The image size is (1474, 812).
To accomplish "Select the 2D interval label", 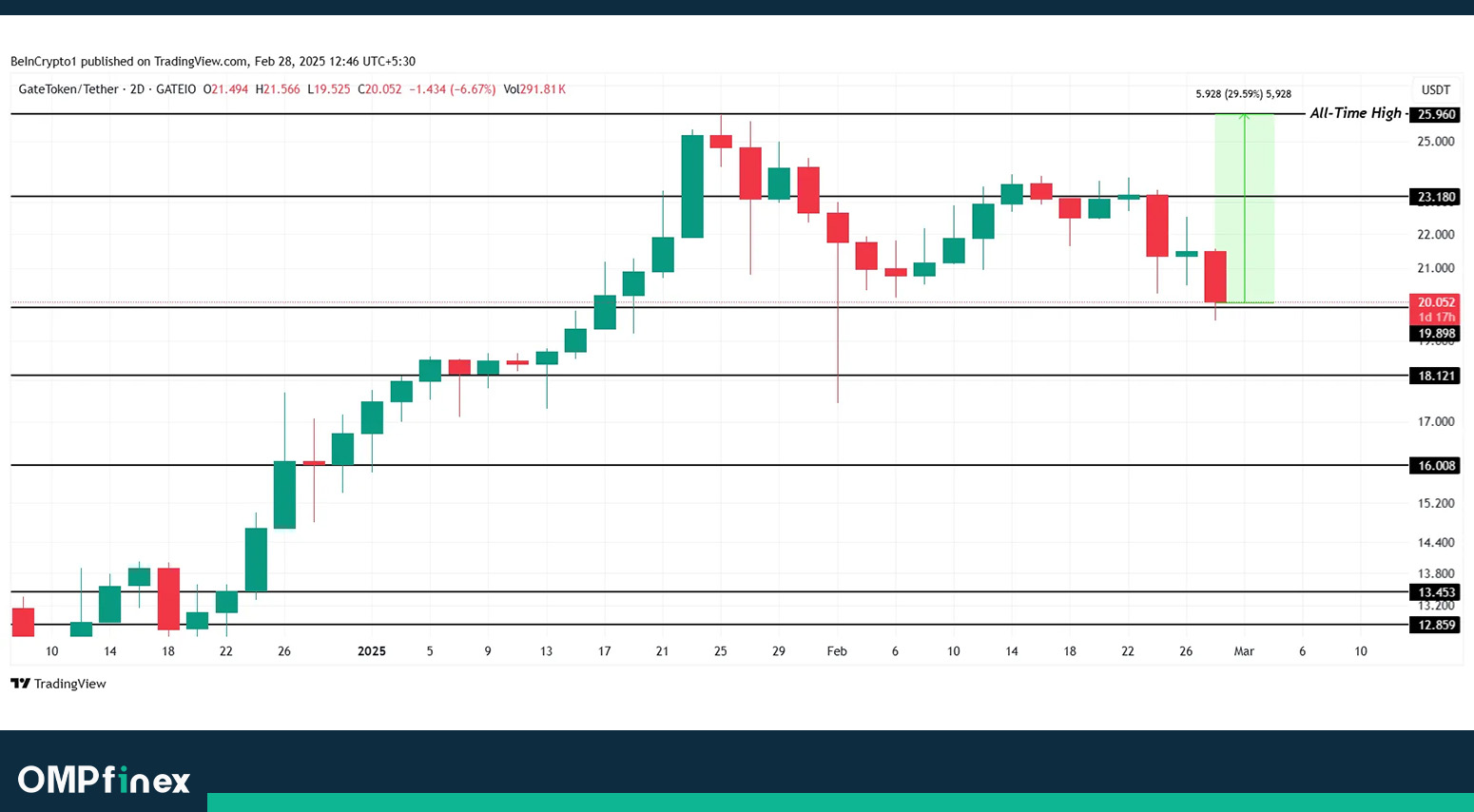I will [137, 89].
